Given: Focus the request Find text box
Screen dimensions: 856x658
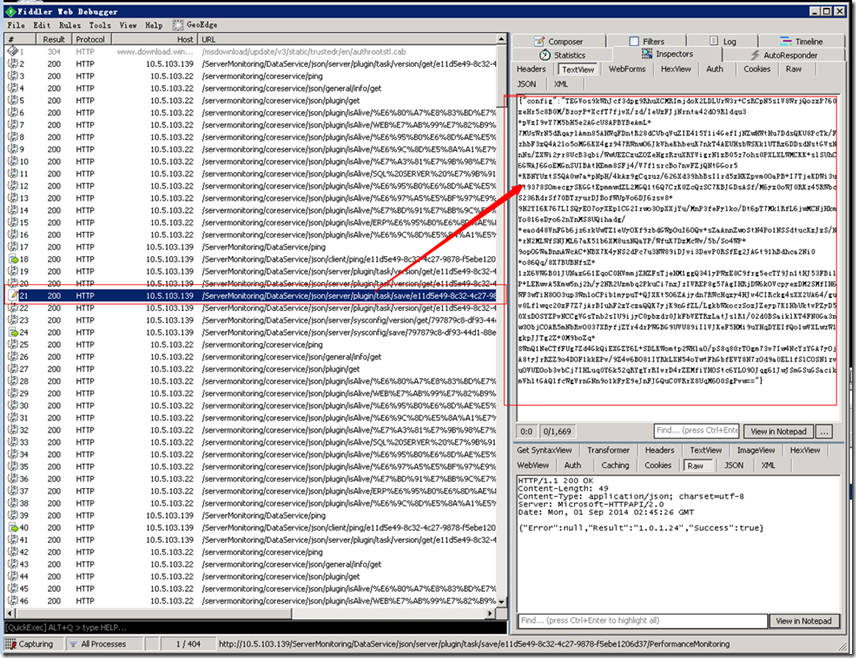Looking at the screenshot, I should tap(697, 431).
